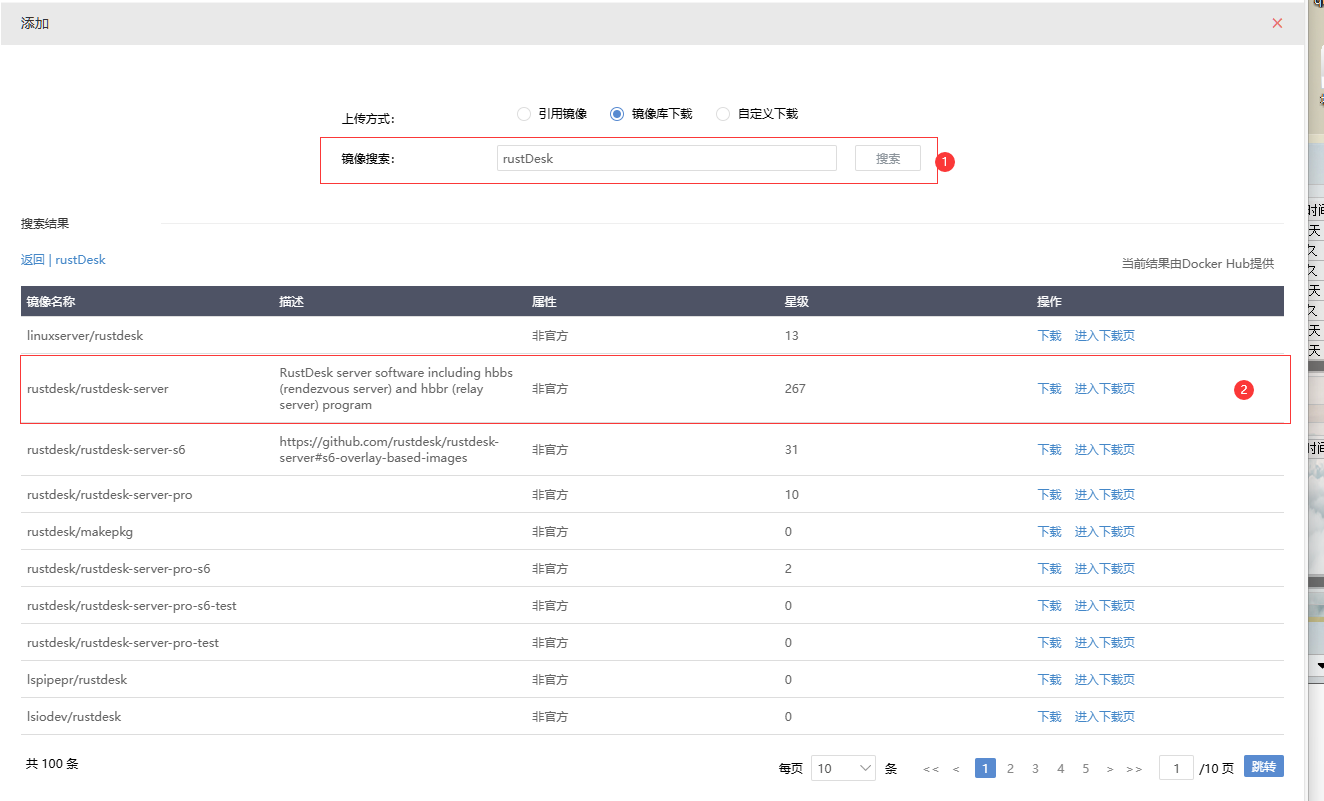Click the github.com rustdesk-server s6 description

click(389, 450)
